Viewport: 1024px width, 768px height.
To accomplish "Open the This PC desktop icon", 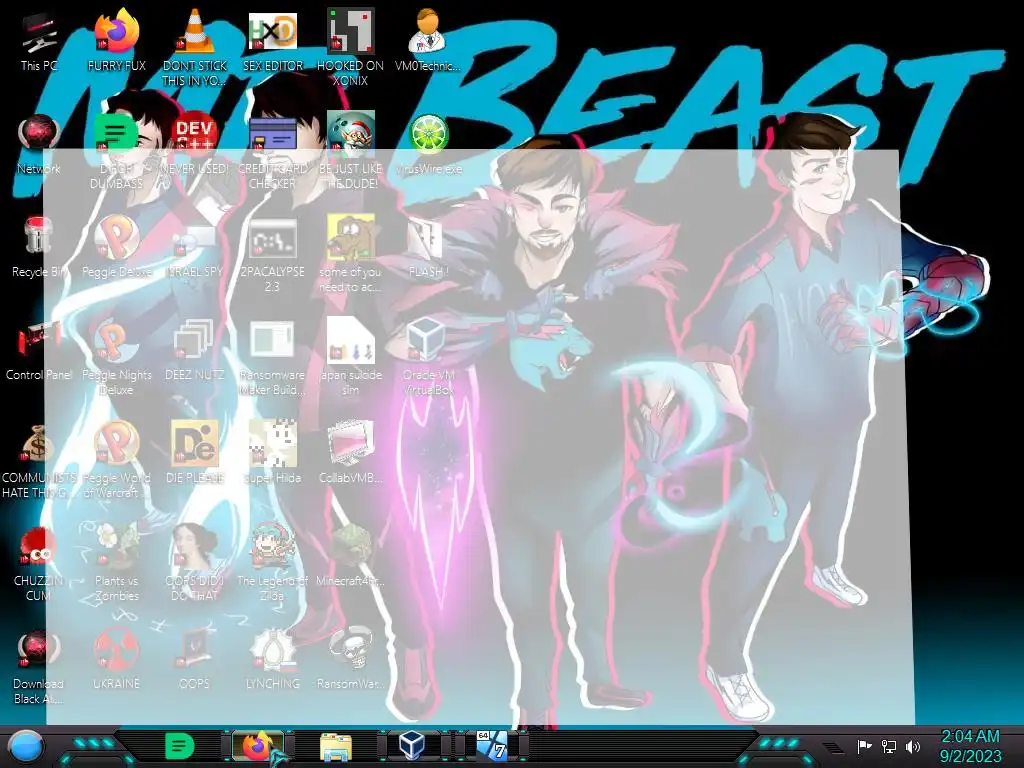I will pyautogui.click(x=39, y=42).
